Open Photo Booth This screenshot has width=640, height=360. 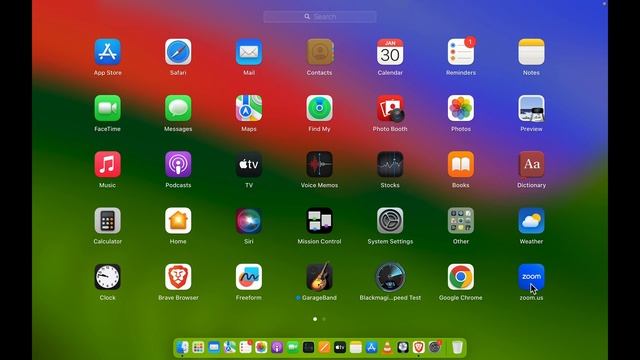[390, 108]
